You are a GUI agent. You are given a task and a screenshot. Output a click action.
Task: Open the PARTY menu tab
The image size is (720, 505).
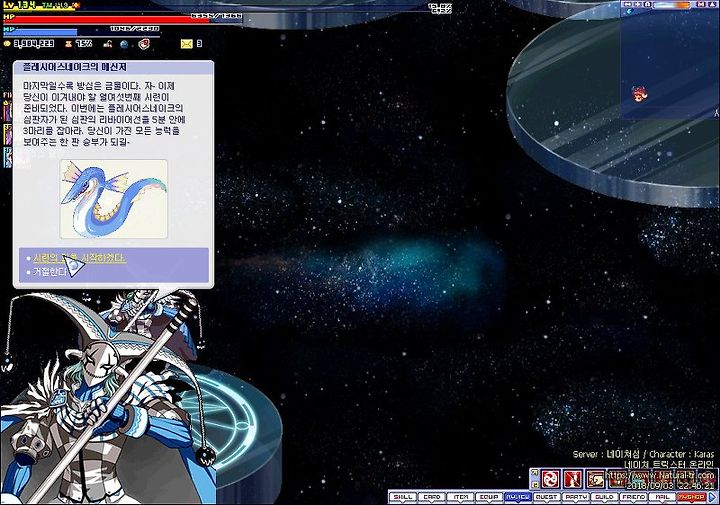tap(575, 497)
